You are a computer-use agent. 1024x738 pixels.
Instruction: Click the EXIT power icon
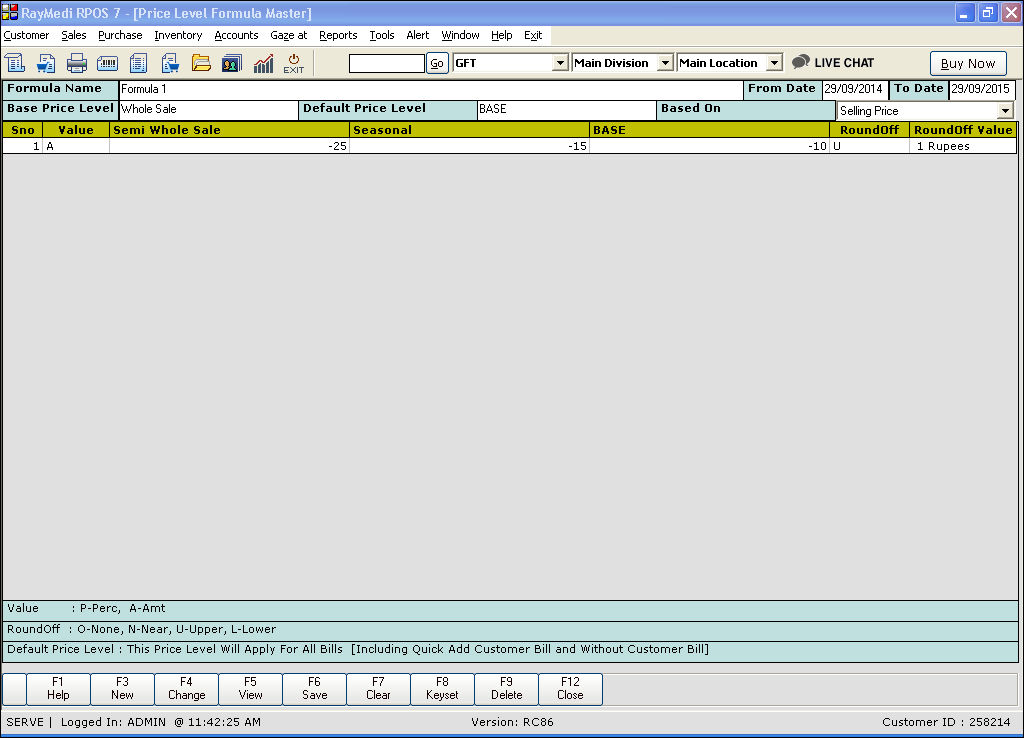293,63
